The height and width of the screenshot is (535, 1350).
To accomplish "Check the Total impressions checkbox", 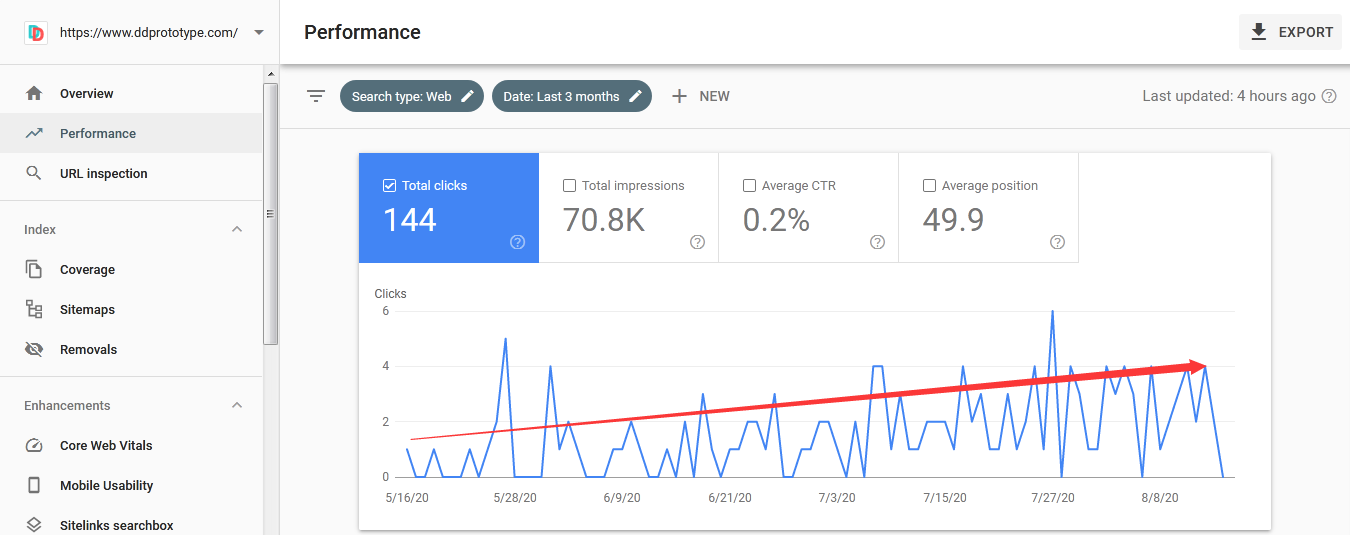I will point(570,185).
